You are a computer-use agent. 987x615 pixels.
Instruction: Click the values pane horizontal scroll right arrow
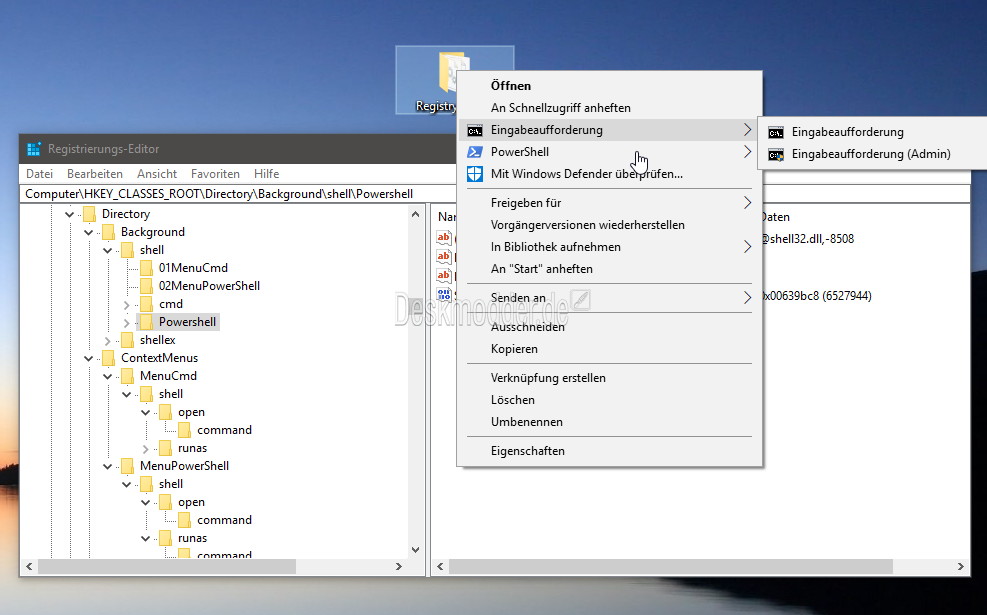pos(961,567)
